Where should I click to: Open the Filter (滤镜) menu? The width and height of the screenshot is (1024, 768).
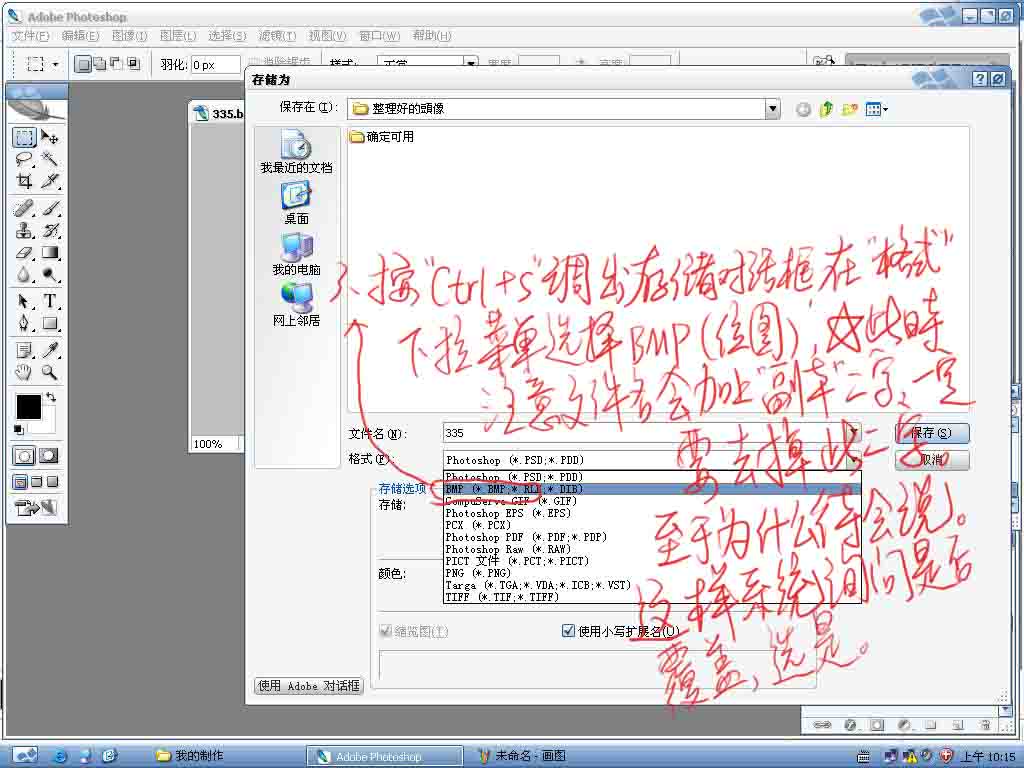coord(277,36)
